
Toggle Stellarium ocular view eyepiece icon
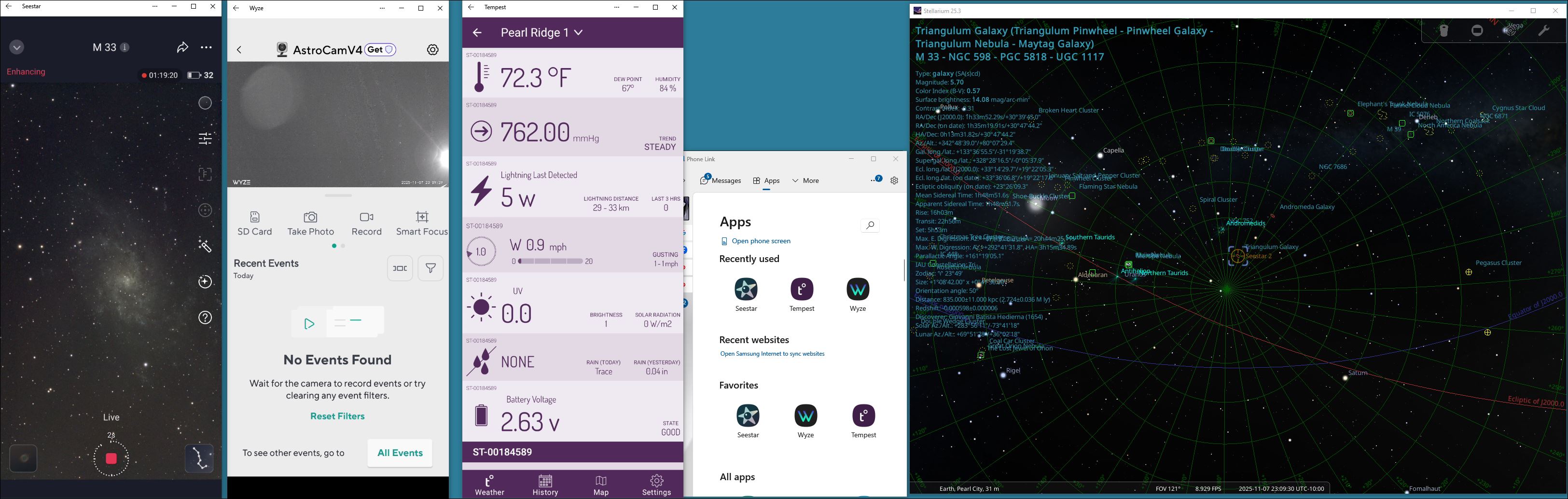(1444, 31)
